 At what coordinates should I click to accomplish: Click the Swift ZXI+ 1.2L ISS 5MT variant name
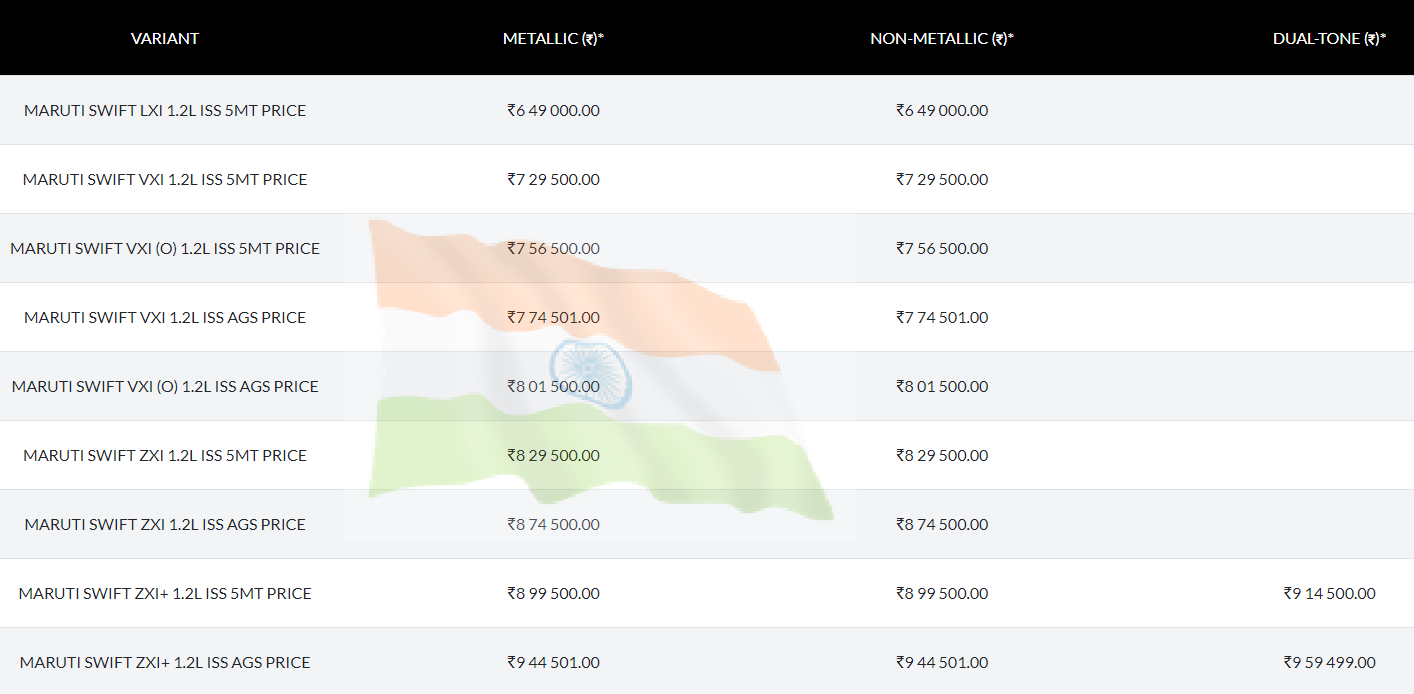click(x=165, y=593)
